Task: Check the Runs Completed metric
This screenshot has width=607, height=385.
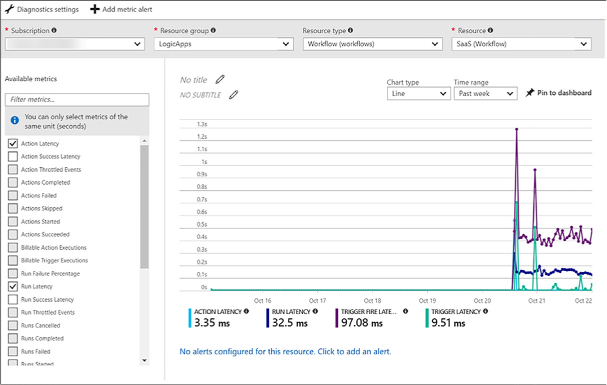Action: coord(13,338)
